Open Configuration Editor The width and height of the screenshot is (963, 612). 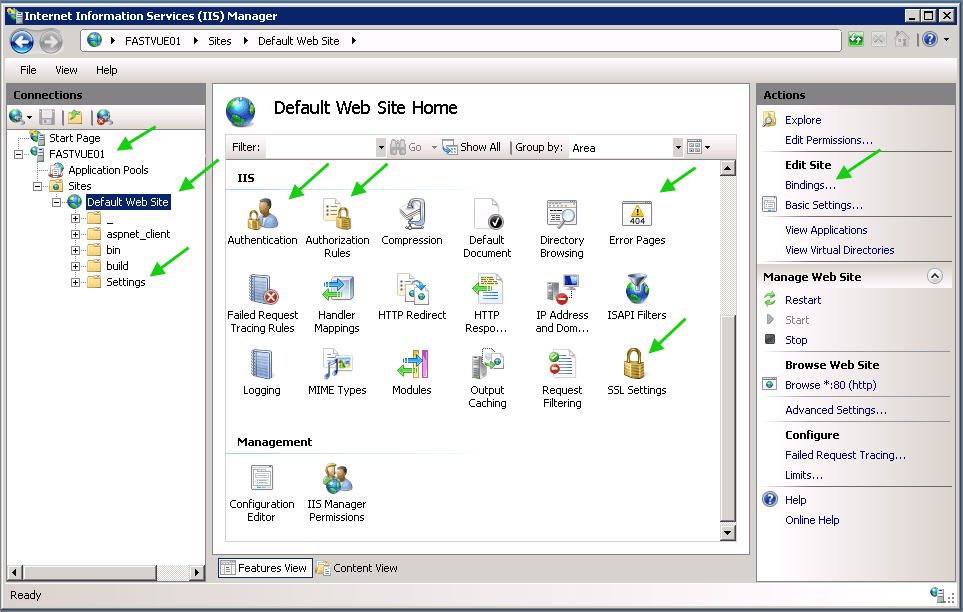262,493
